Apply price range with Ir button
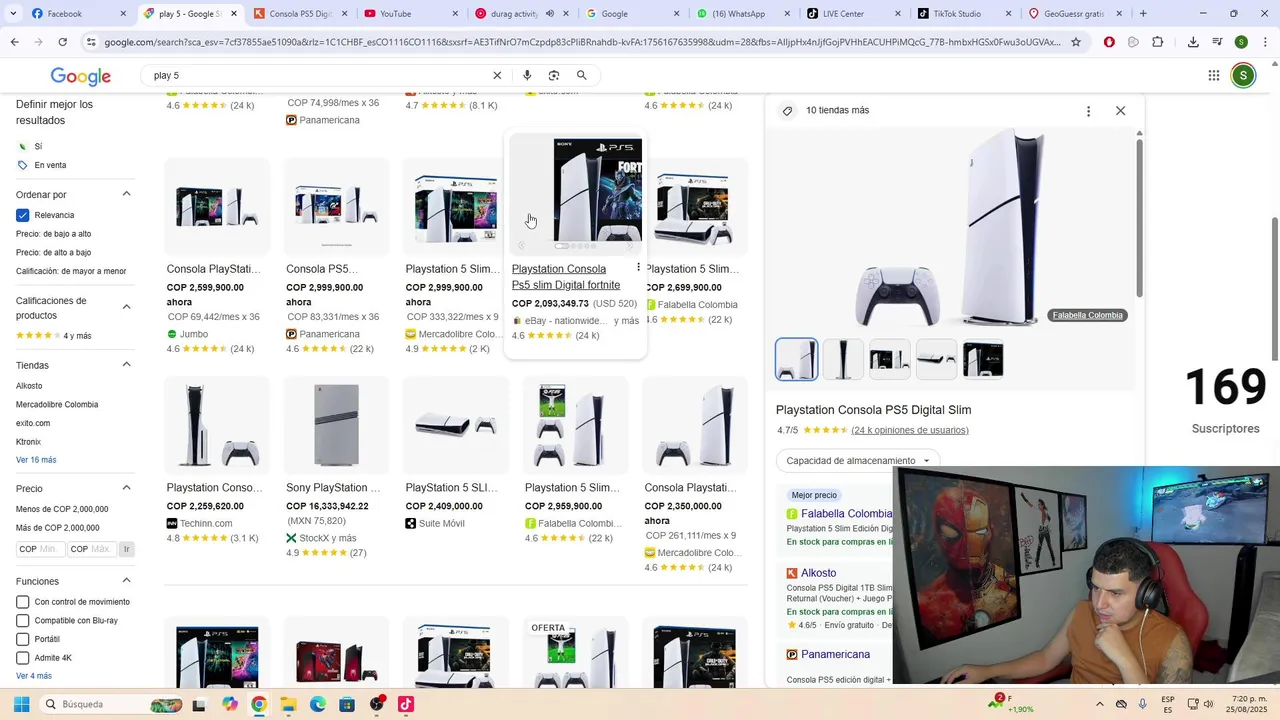 126,549
